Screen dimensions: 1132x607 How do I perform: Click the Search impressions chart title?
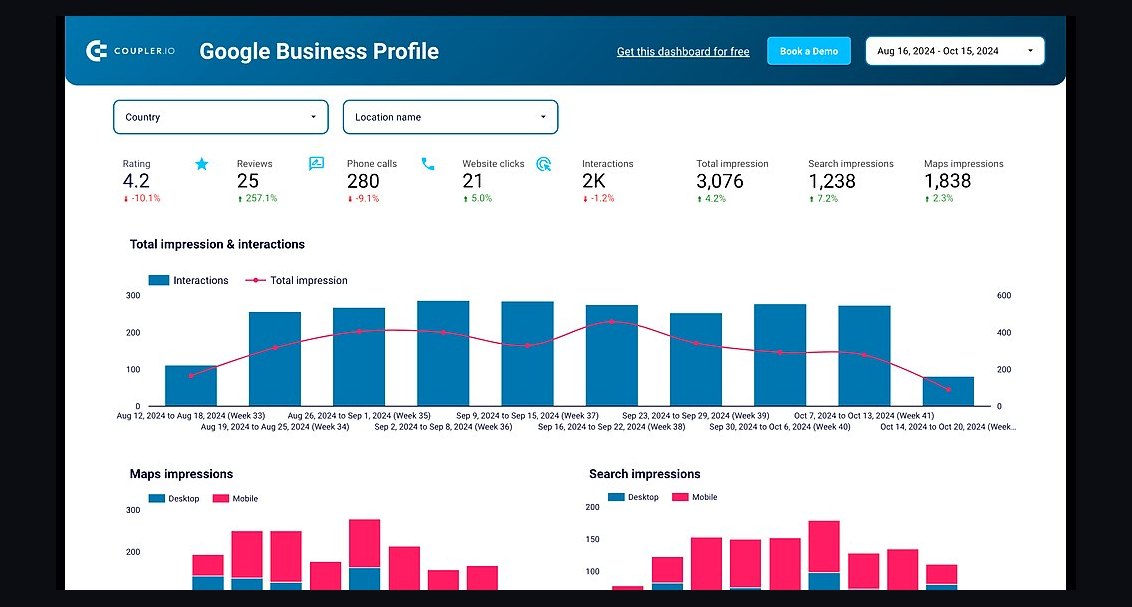pyautogui.click(x=645, y=474)
